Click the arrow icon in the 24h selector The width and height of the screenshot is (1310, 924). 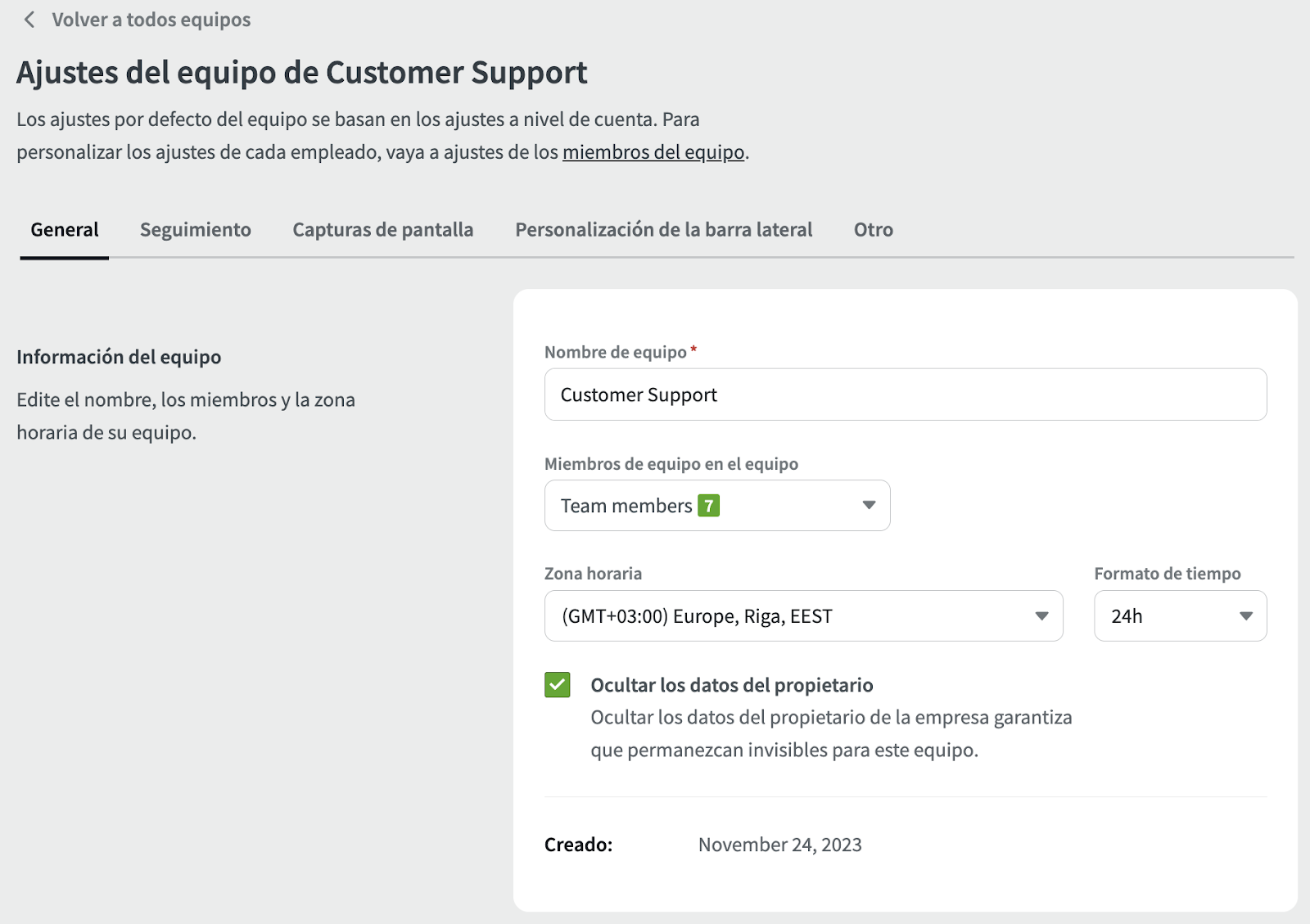tap(1245, 616)
